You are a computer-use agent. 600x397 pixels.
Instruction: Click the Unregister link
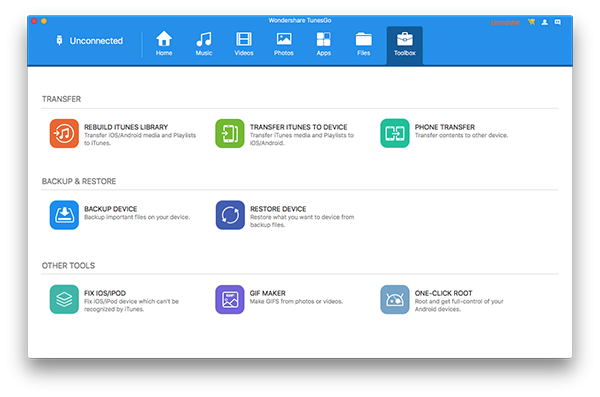(x=505, y=23)
